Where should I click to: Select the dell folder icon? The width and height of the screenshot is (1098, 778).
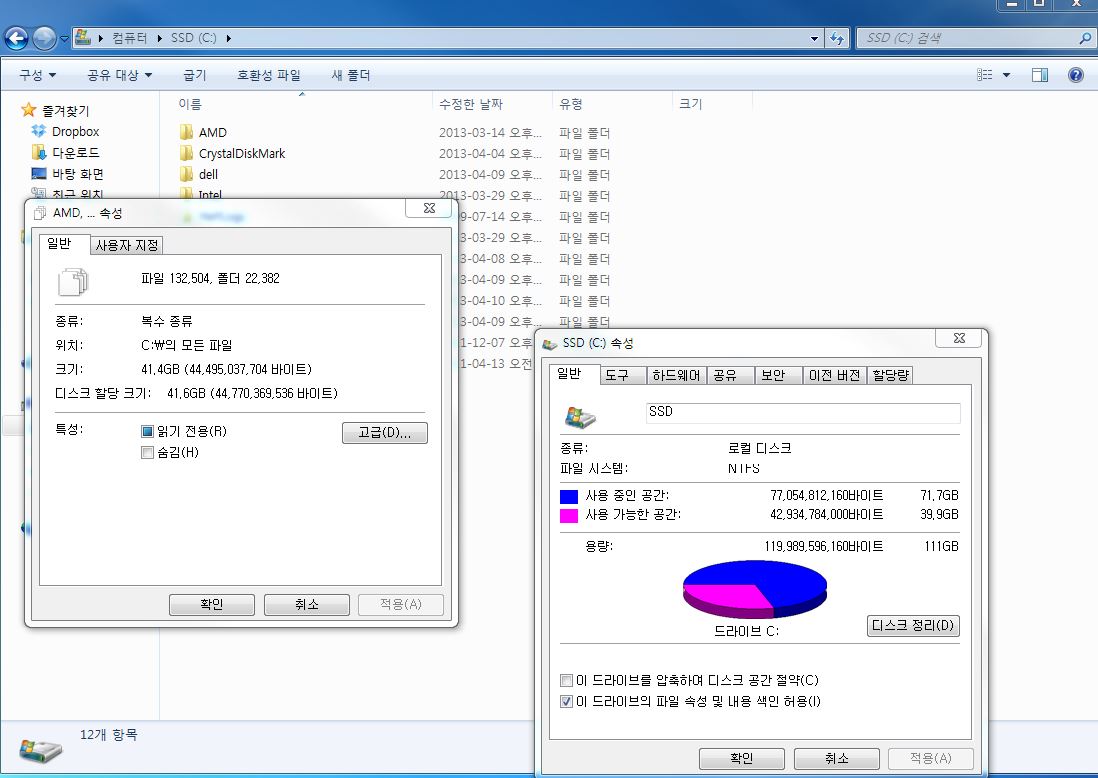coord(186,174)
